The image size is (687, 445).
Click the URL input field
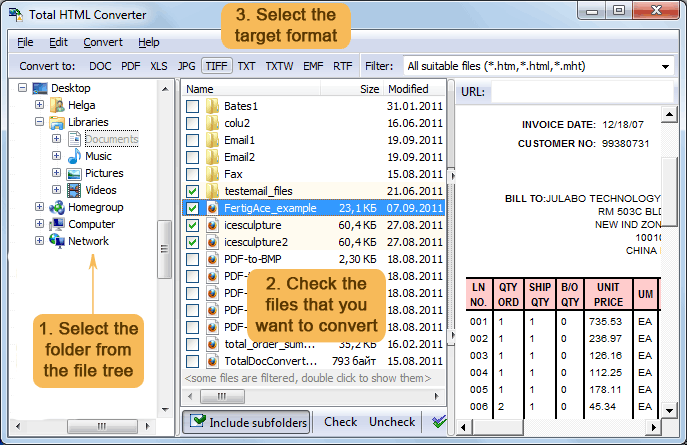click(583, 93)
